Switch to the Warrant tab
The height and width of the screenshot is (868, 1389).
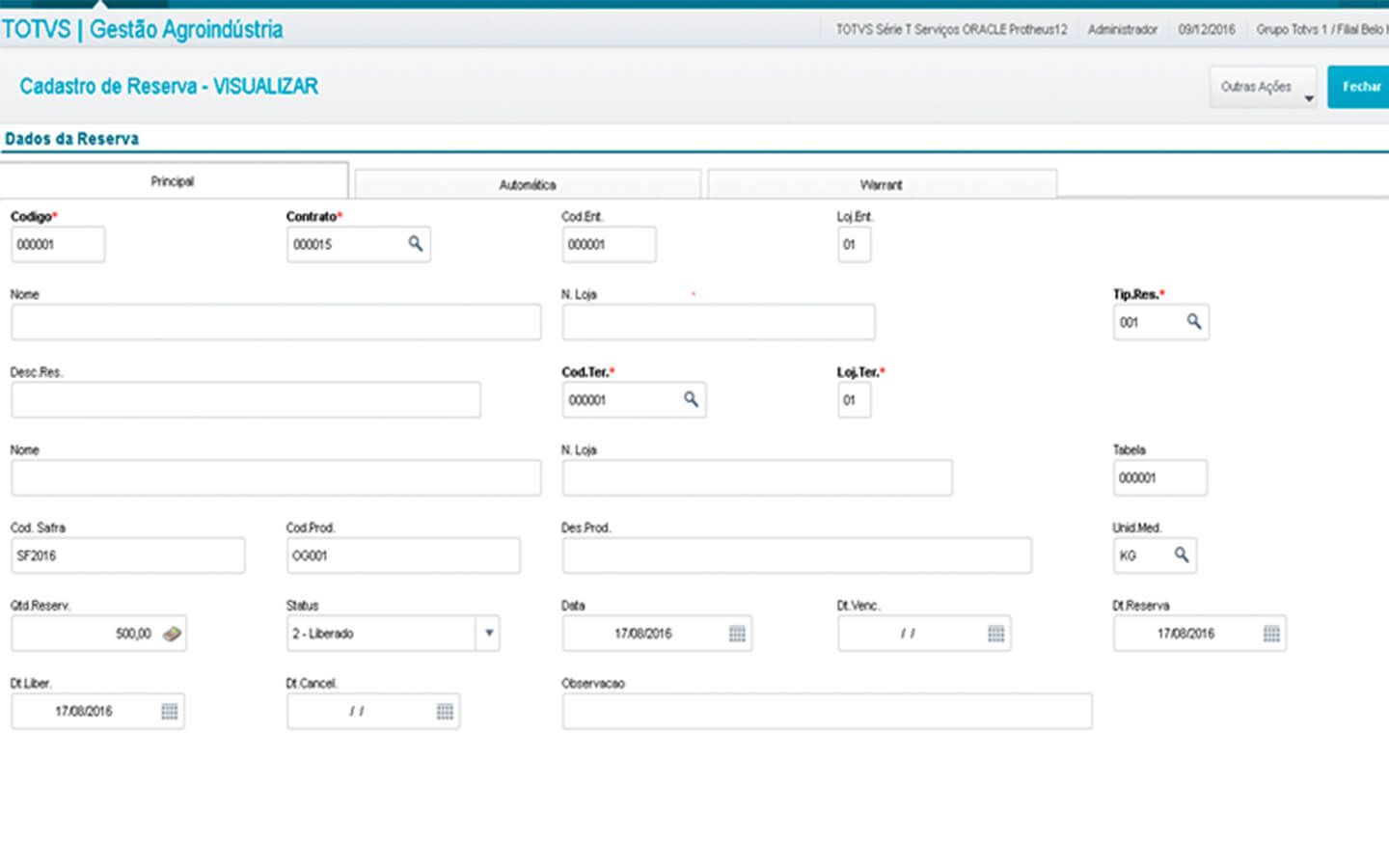tap(881, 184)
